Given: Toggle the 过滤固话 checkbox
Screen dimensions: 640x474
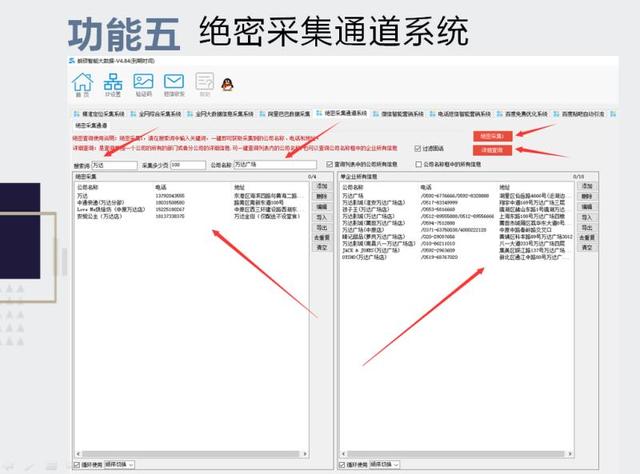Looking at the screenshot, I should (418, 149).
